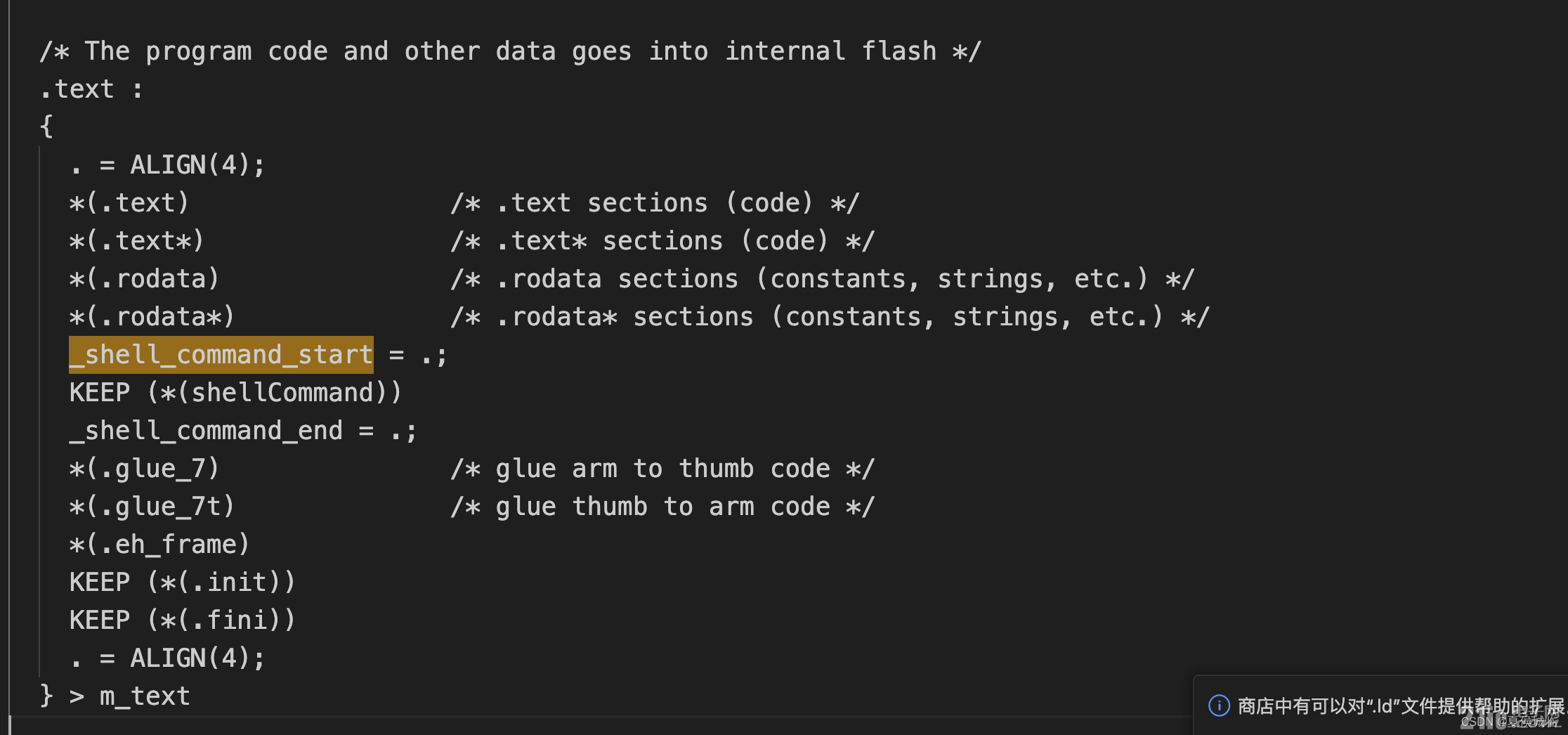Click the glue arm to thumb code comment

(x=662, y=469)
